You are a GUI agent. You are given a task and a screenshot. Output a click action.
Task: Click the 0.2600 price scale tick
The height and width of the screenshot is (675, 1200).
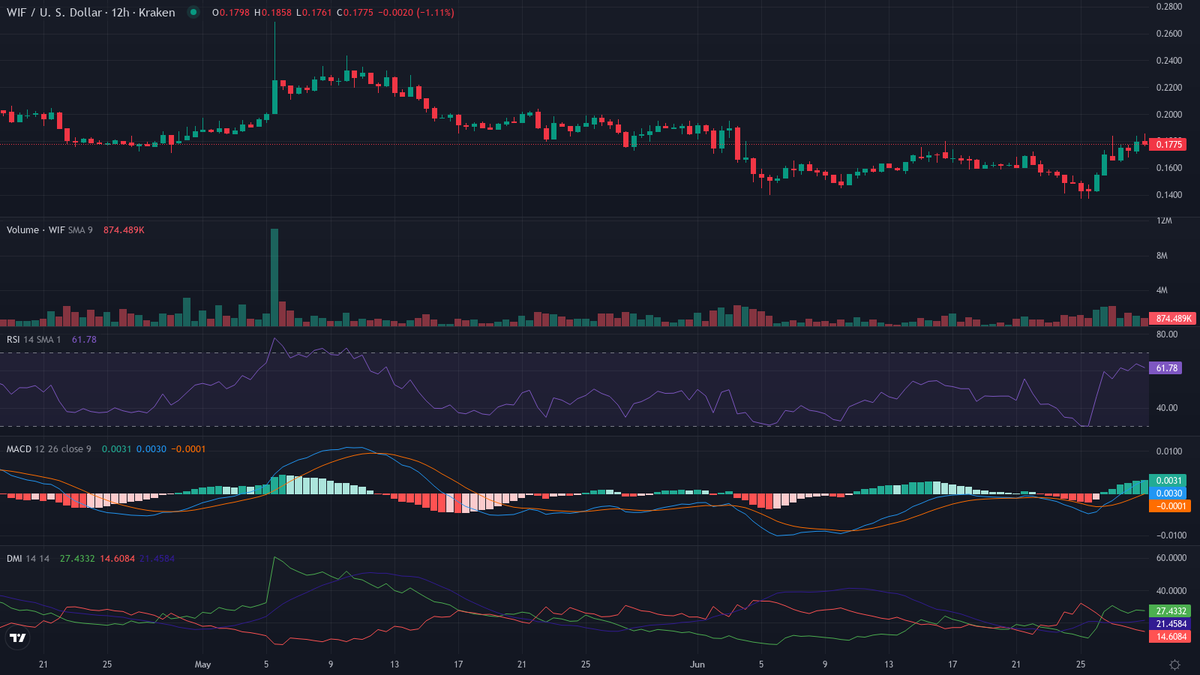point(1170,34)
